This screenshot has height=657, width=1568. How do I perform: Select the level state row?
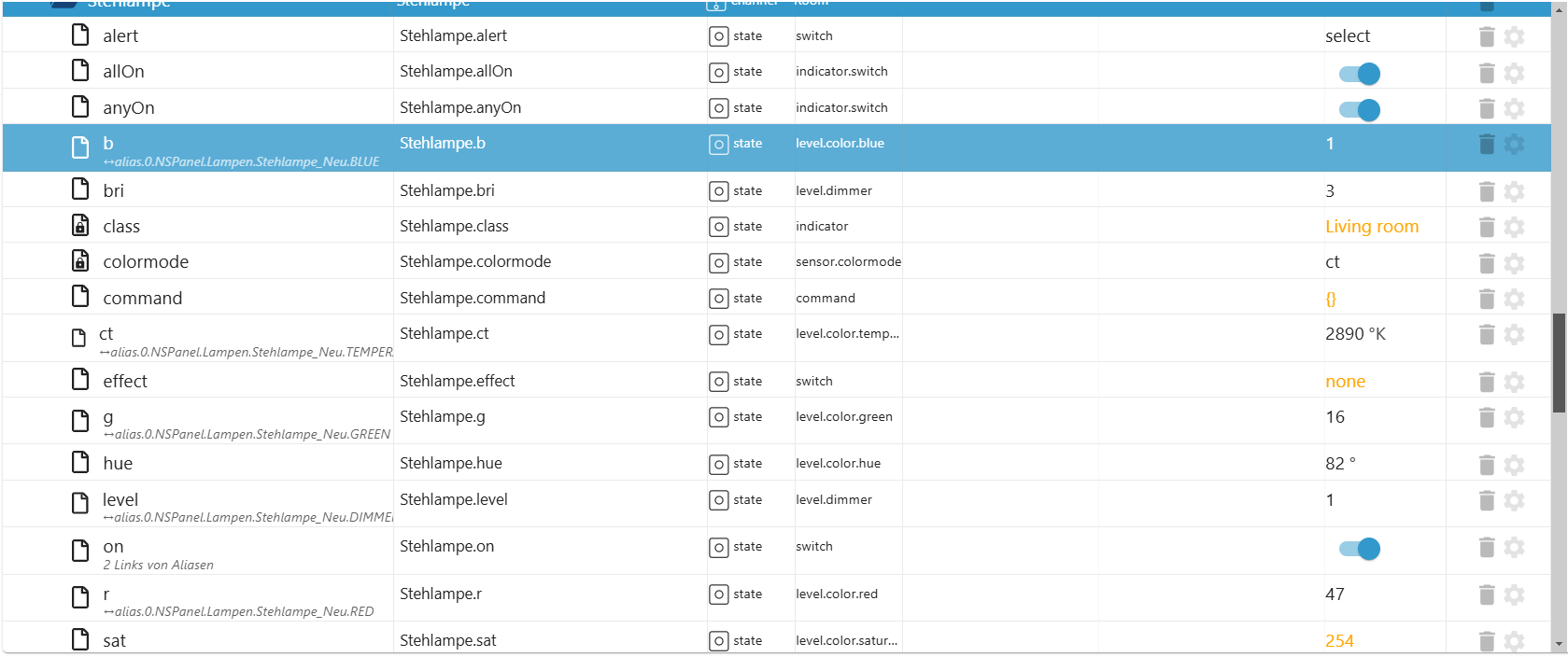120,500
